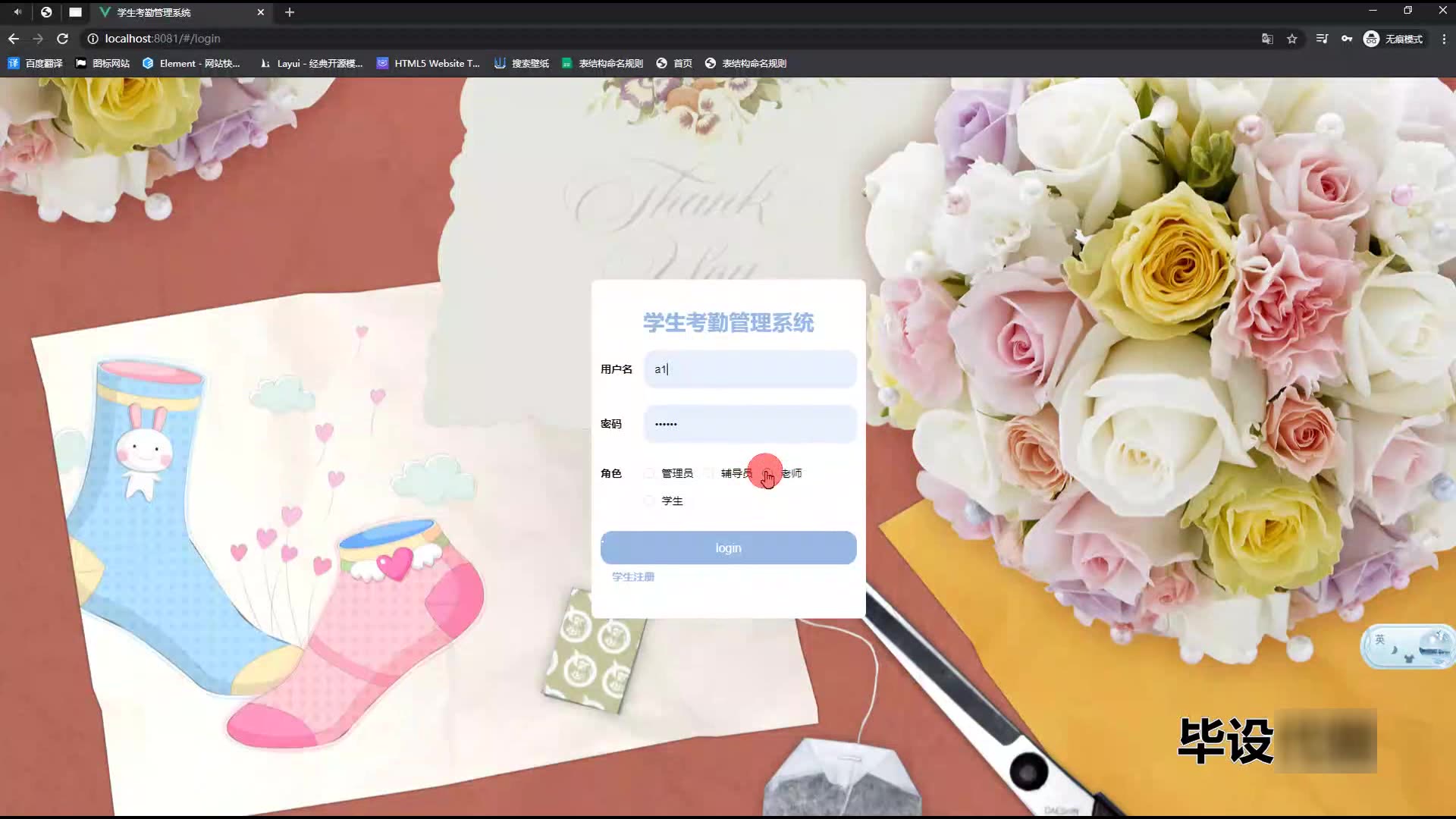Open new browser tab with plus

coord(290,12)
